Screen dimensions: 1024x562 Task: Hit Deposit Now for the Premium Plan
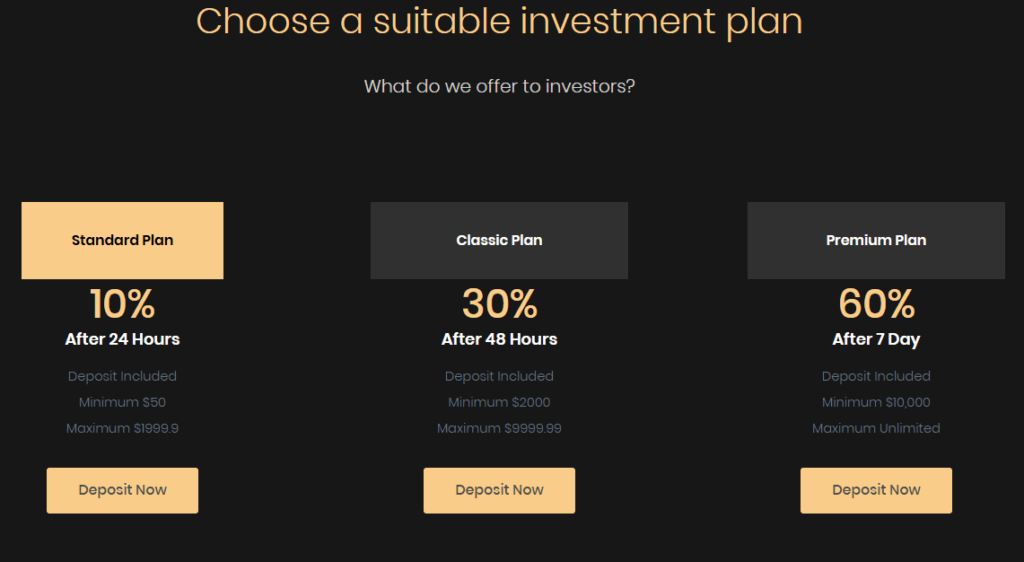876,490
